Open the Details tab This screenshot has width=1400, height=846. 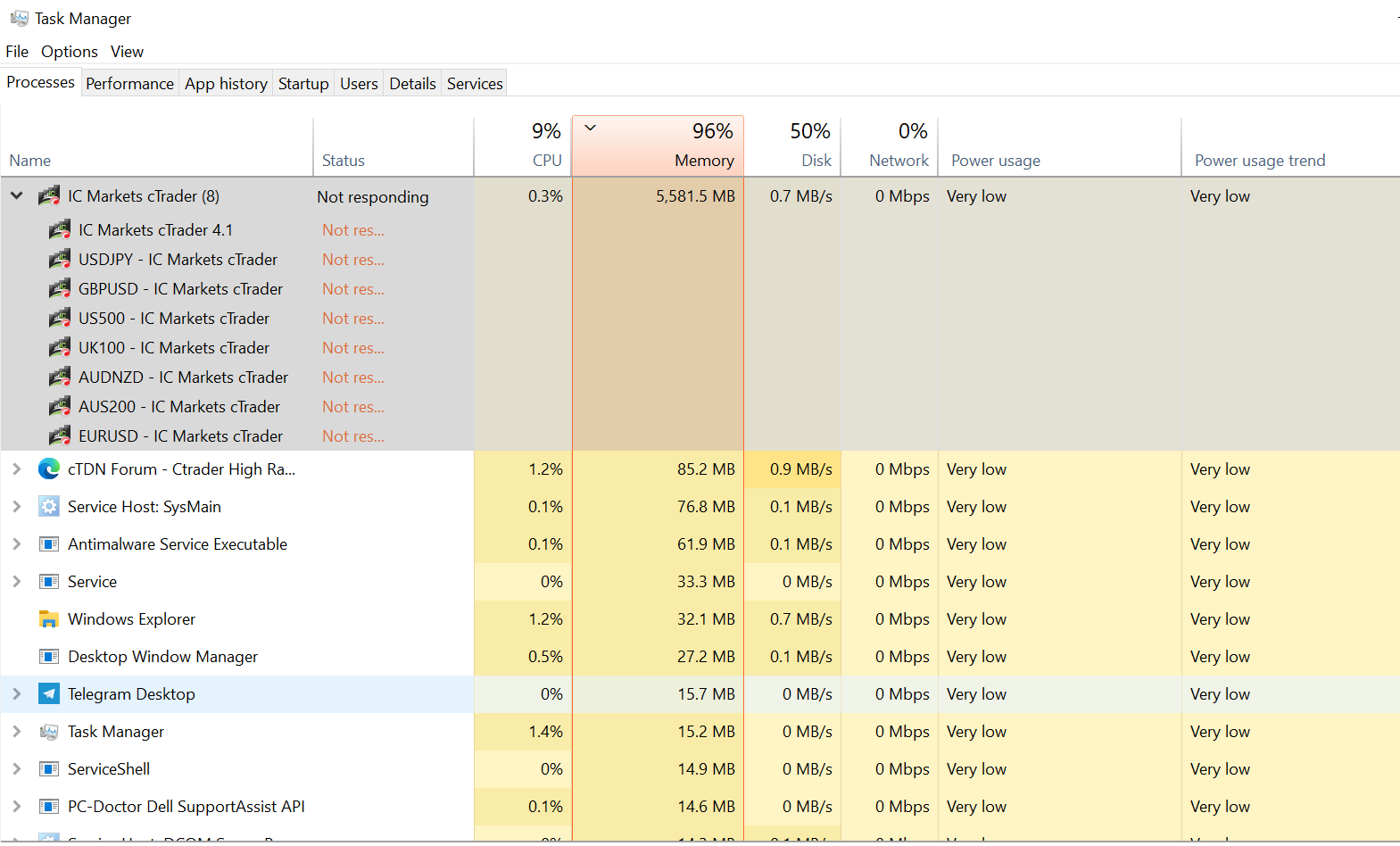click(x=412, y=84)
